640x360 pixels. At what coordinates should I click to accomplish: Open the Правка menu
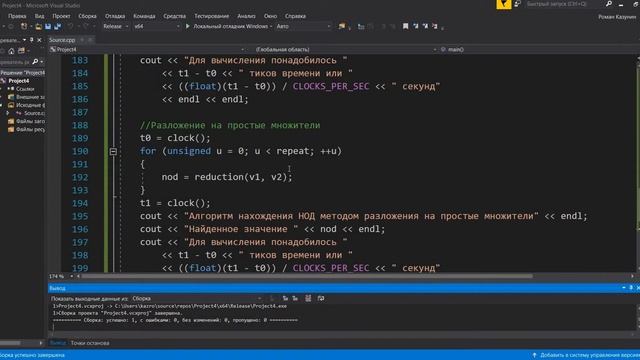pos(17,16)
